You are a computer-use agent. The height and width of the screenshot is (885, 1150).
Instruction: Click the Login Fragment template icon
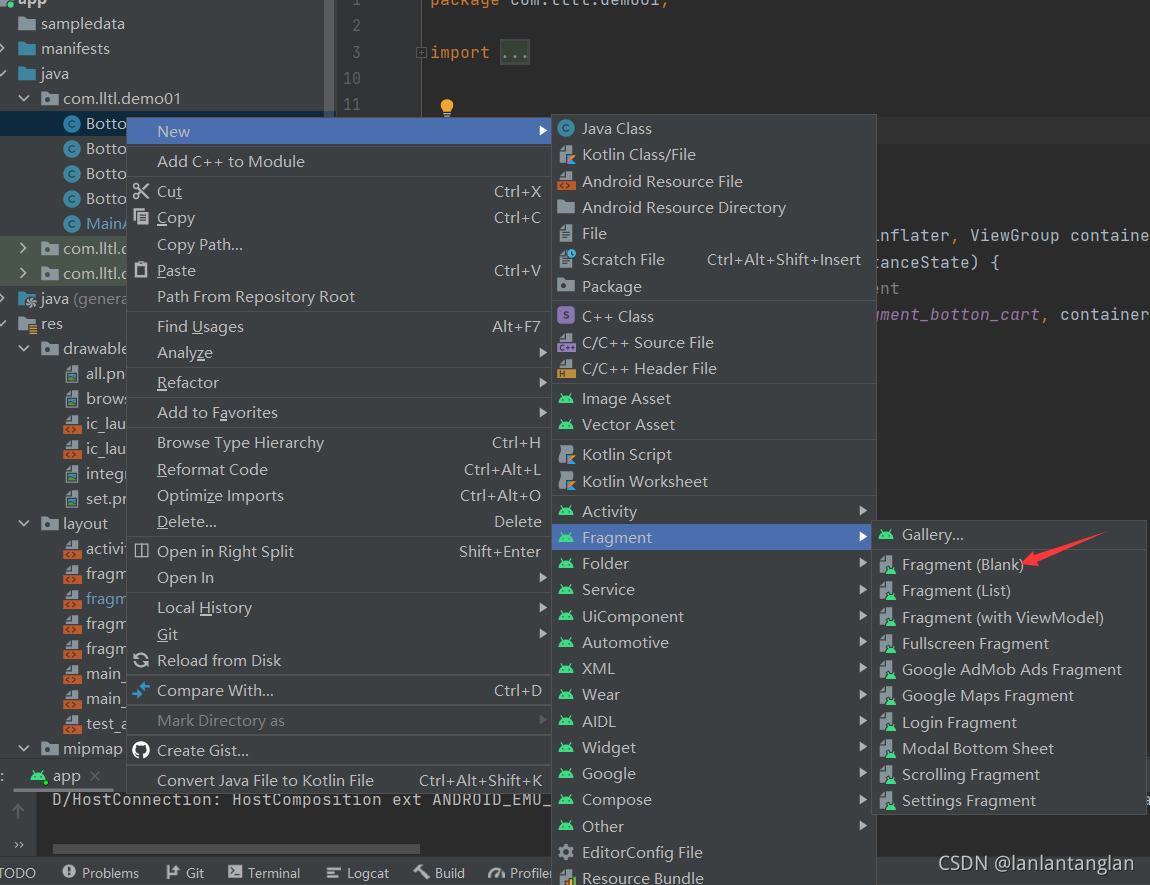click(887, 722)
